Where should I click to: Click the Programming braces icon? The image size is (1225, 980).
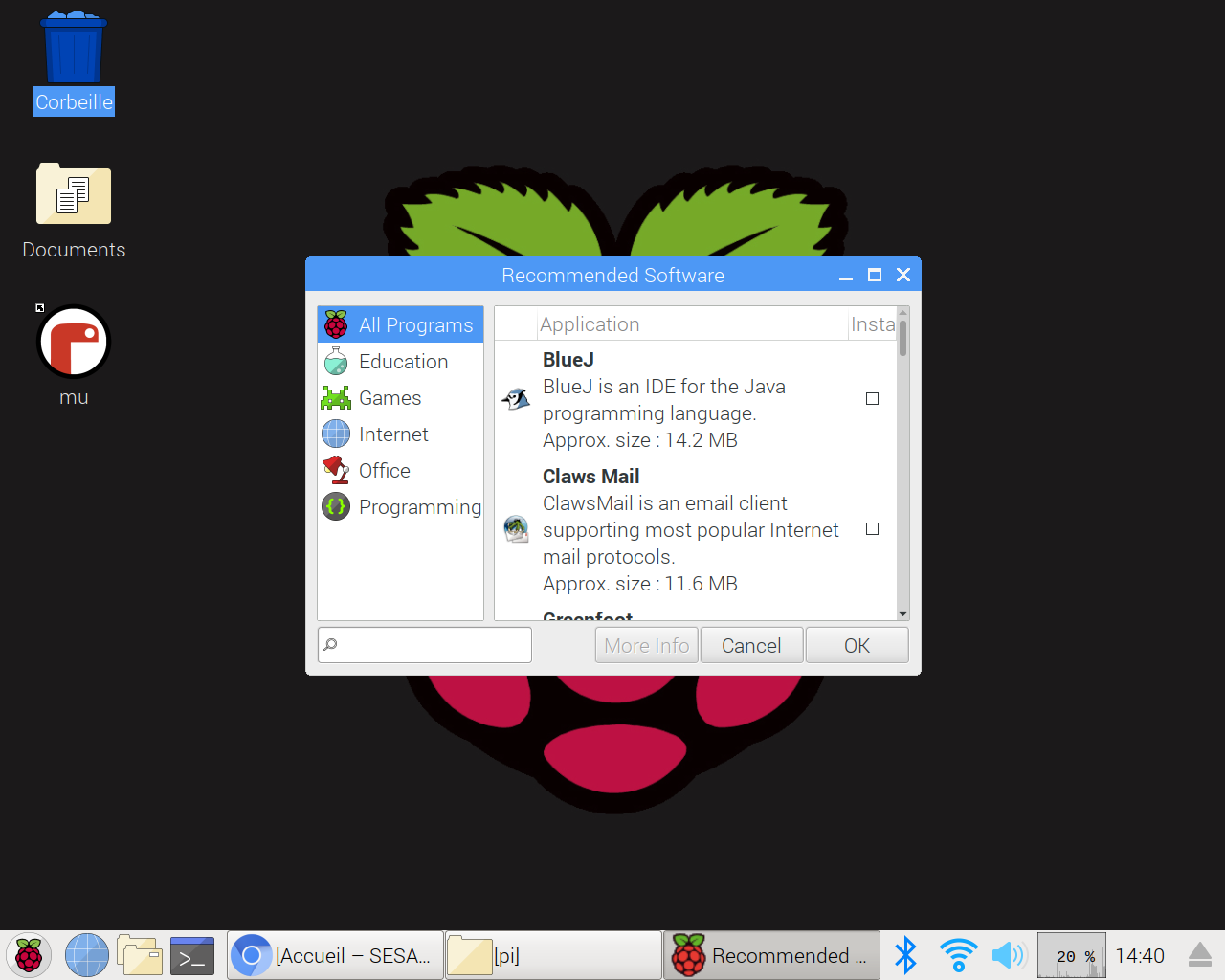click(x=336, y=506)
